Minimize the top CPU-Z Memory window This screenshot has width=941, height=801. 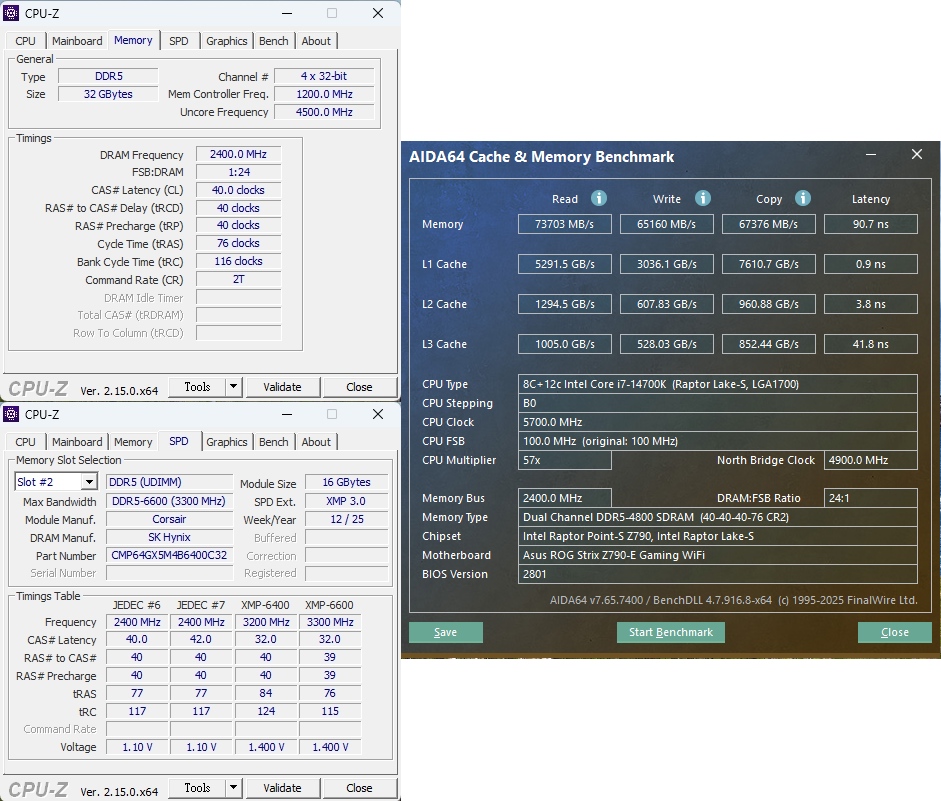pyautogui.click(x=287, y=13)
